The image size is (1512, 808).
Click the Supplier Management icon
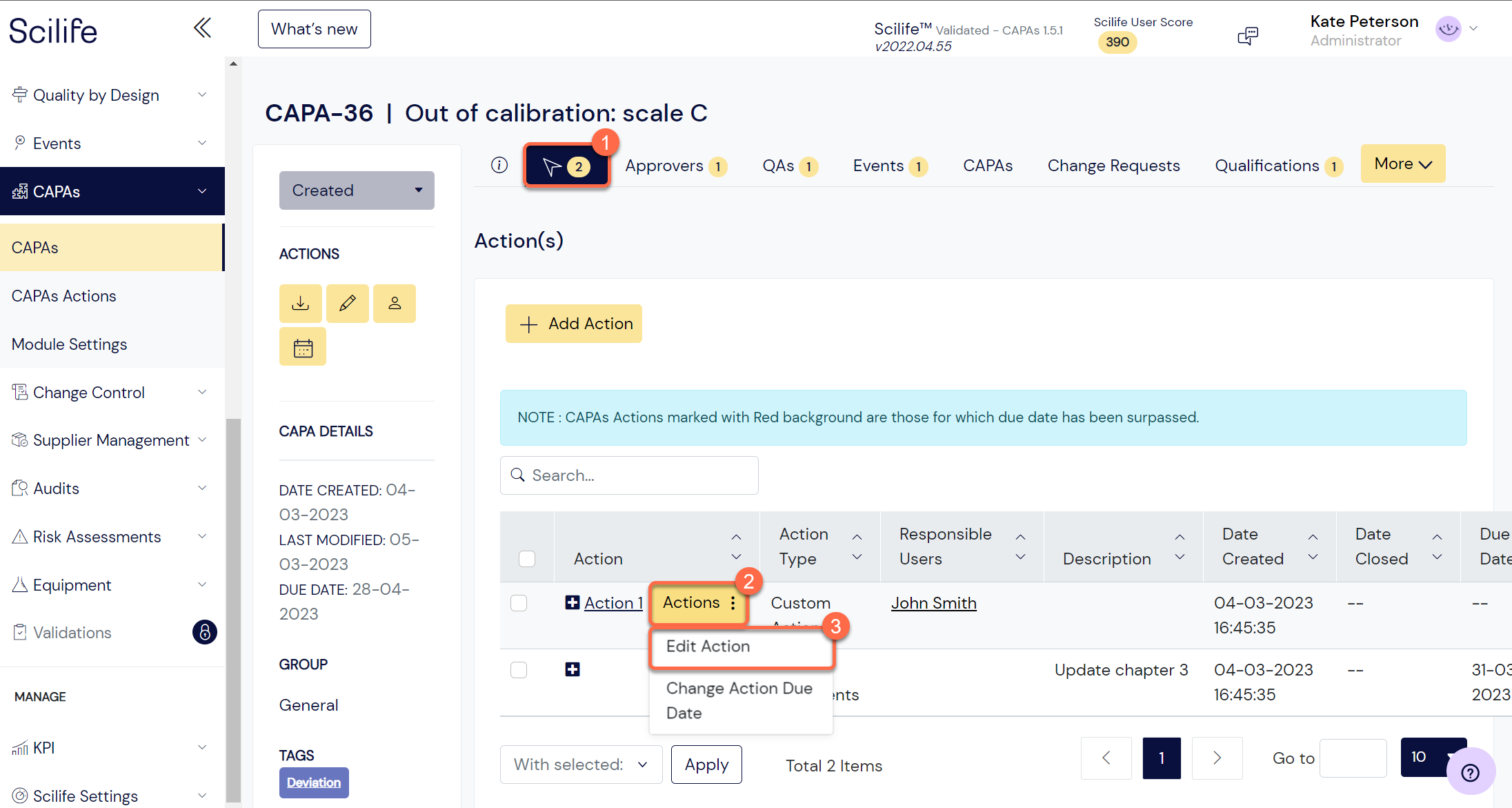pyautogui.click(x=20, y=440)
